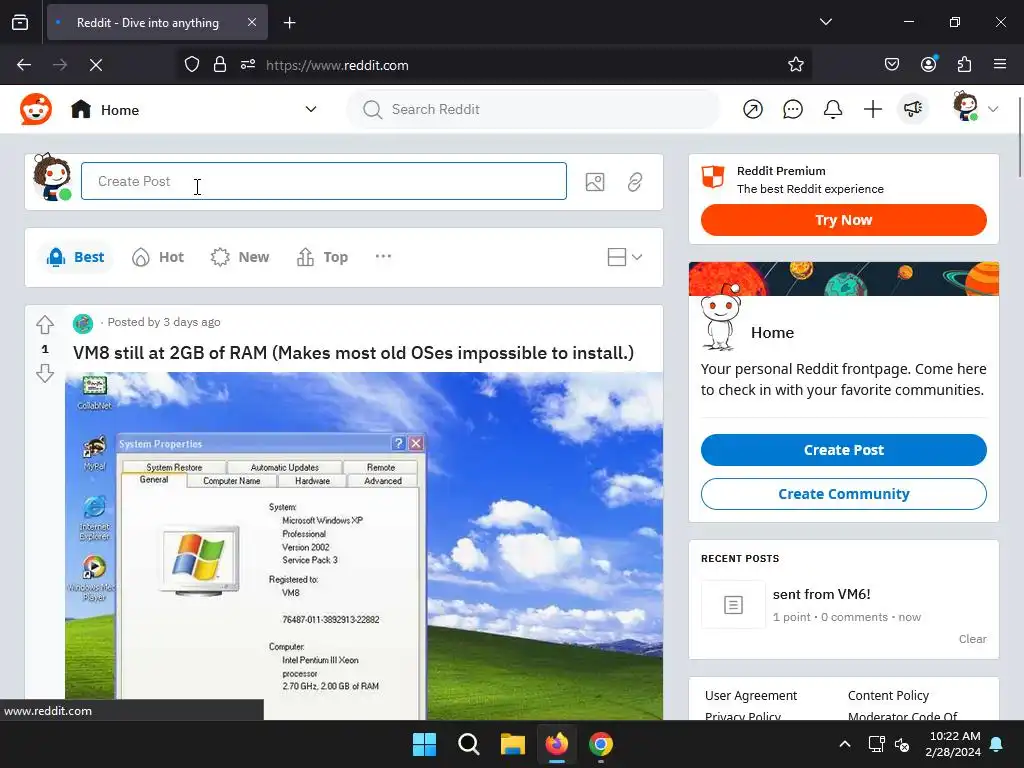This screenshot has height=768, width=1024.
Task: Sort feed by Top
Action: coord(322,257)
